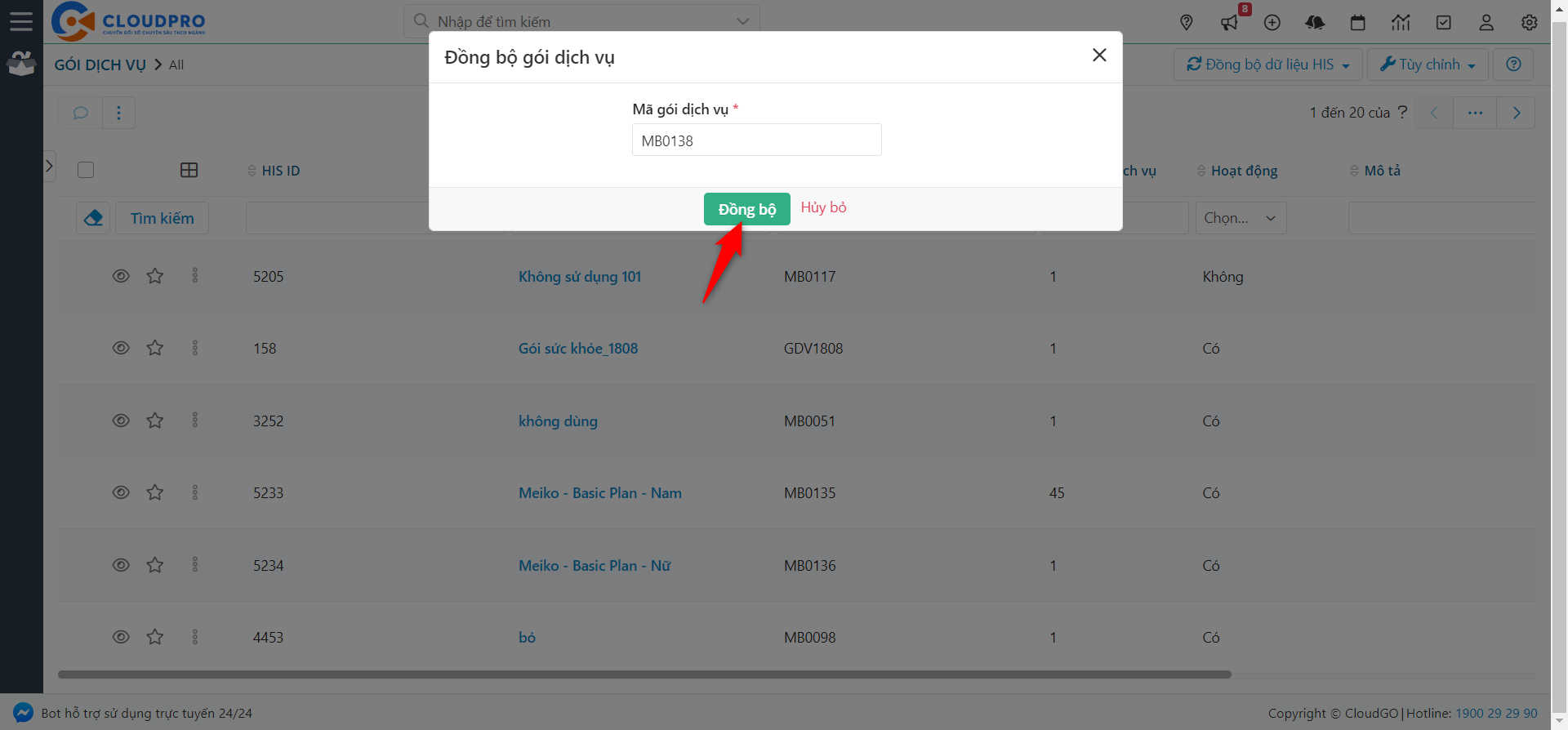The height and width of the screenshot is (730, 1568).
Task: Preview row 5205 with eye icon
Action: 121,276
